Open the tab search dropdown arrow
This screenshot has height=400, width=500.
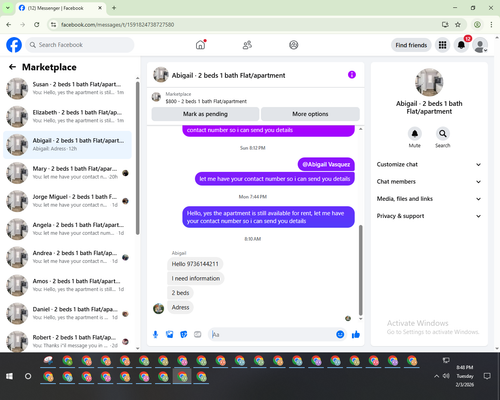pyautogui.click(x=8, y=8)
